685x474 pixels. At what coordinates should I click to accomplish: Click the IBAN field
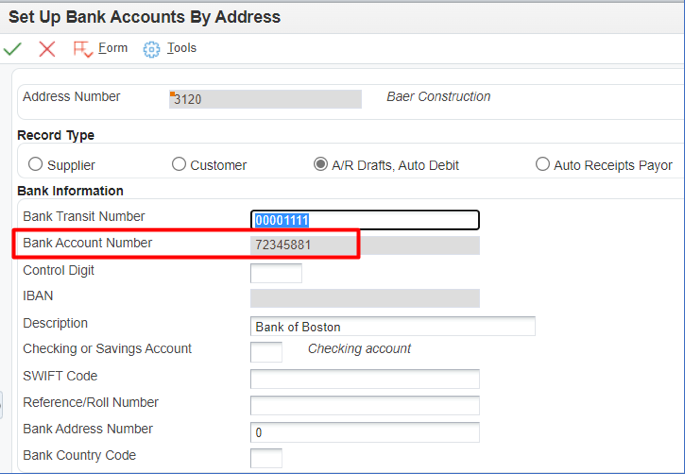365,298
